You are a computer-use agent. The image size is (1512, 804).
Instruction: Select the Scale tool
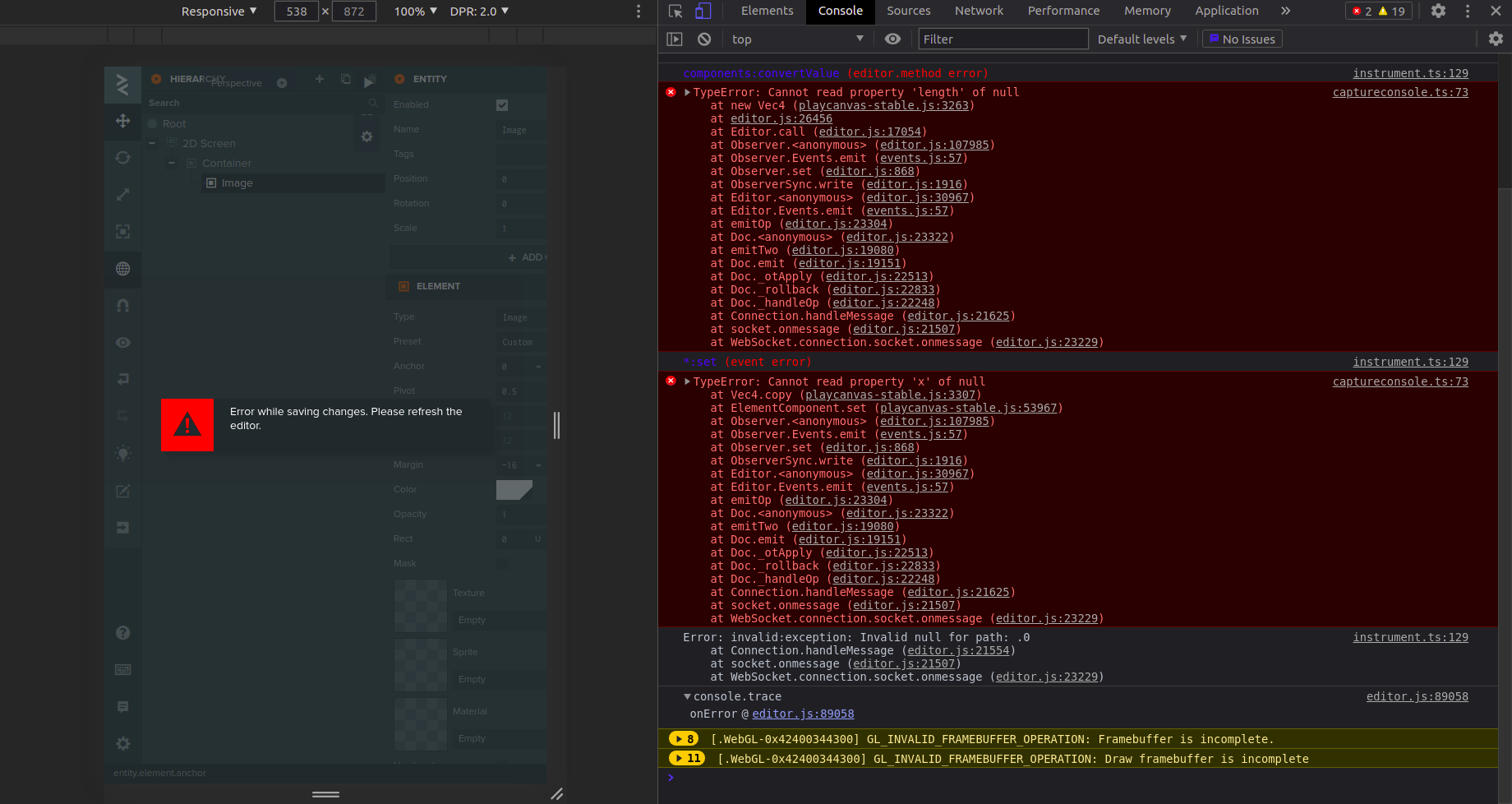122,193
